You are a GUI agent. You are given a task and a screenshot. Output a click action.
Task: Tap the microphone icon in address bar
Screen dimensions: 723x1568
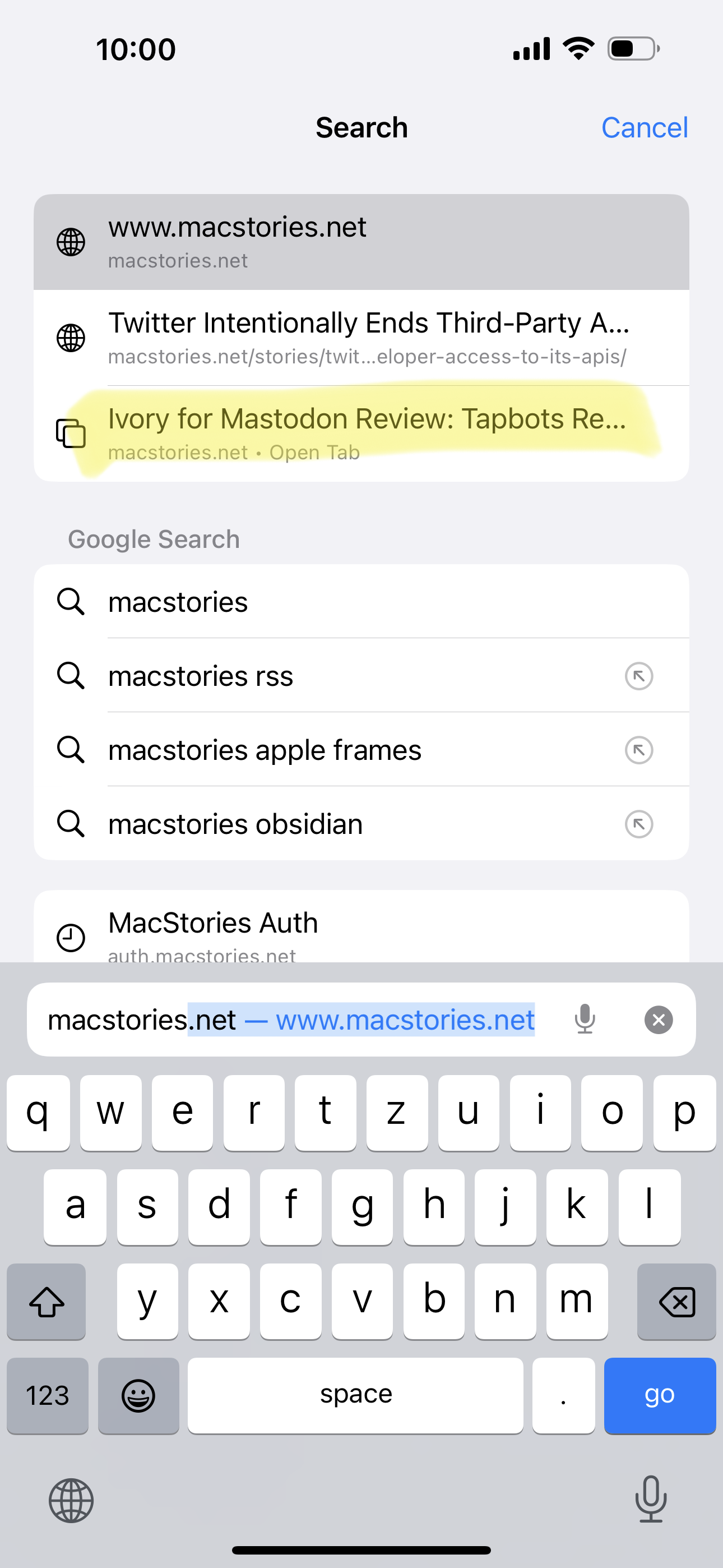(x=585, y=1019)
